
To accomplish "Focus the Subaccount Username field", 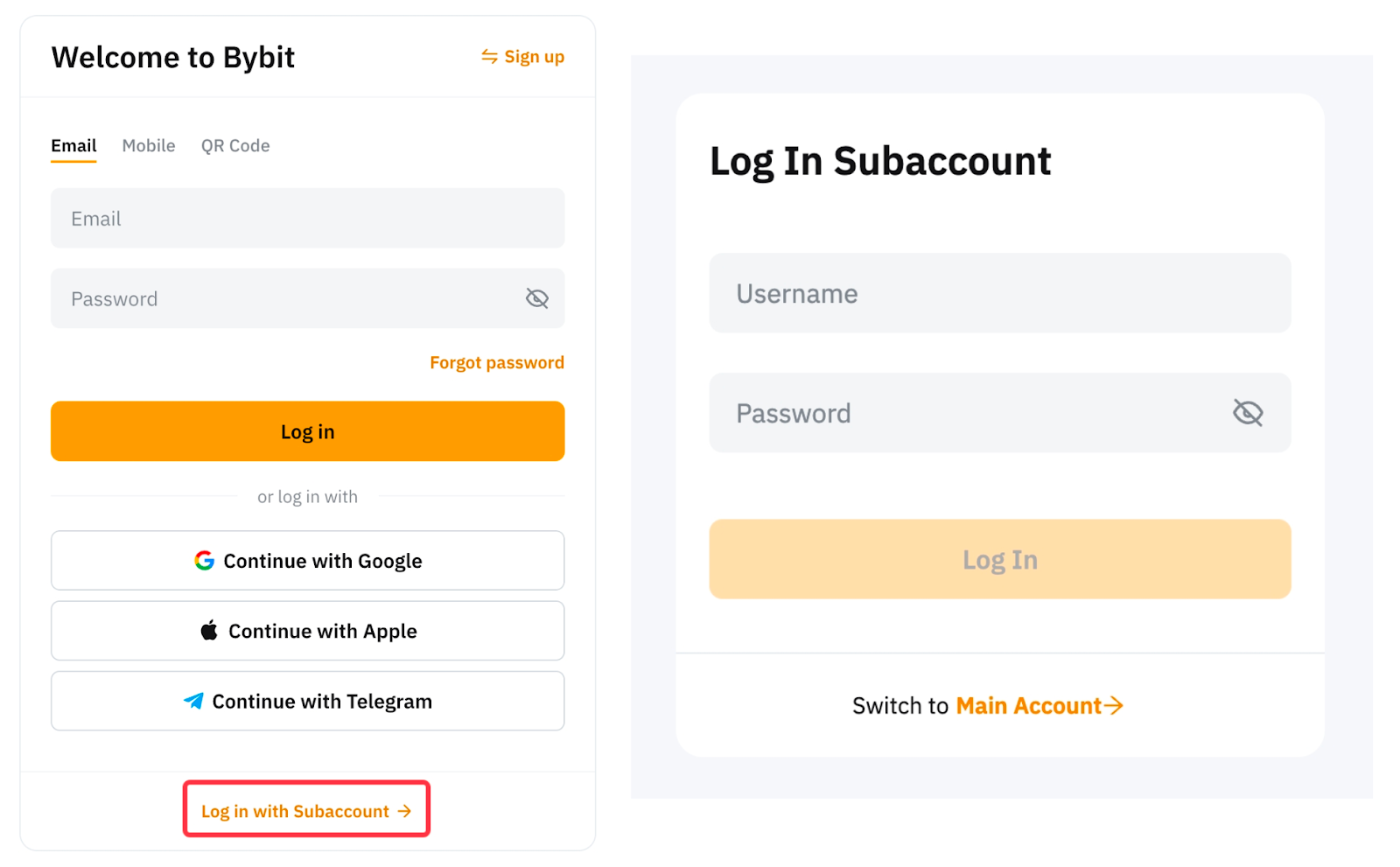I will point(999,294).
